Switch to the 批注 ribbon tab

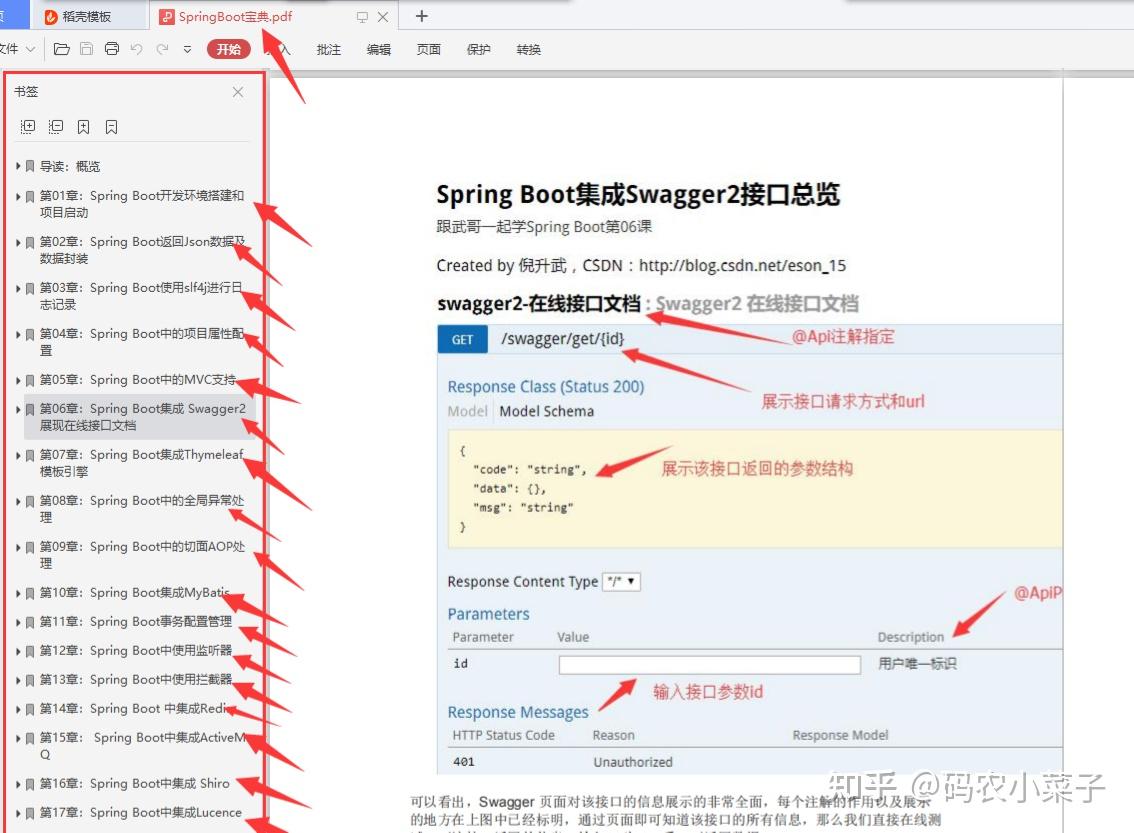[x=328, y=48]
